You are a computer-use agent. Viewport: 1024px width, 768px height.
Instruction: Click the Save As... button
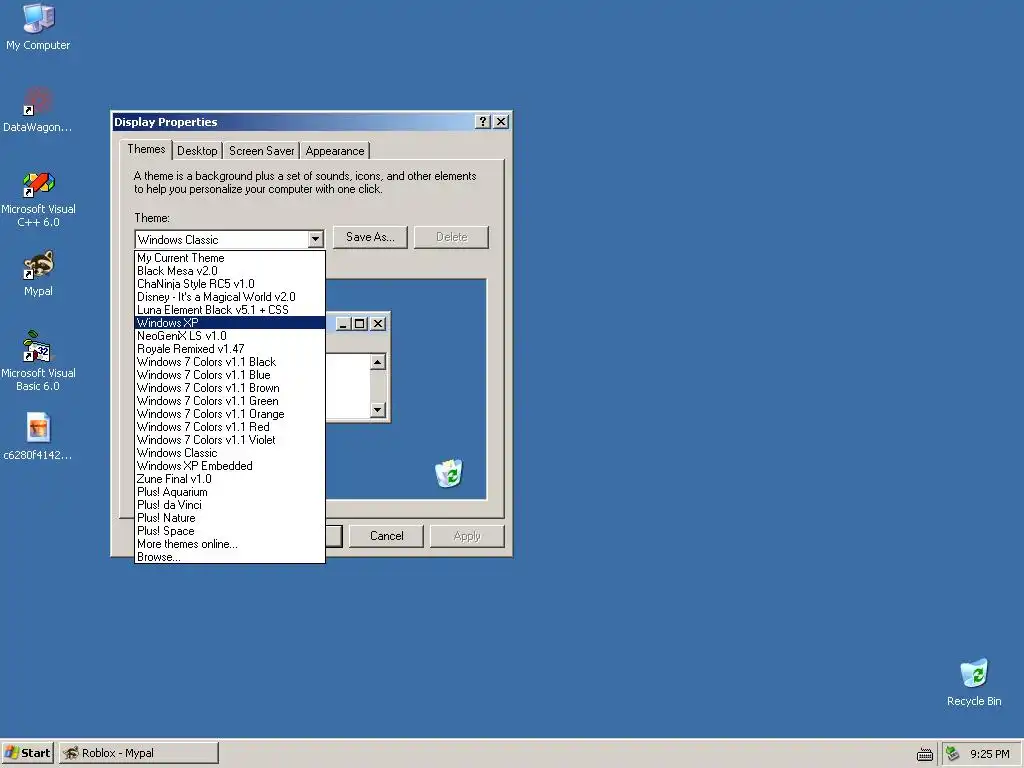coord(370,237)
